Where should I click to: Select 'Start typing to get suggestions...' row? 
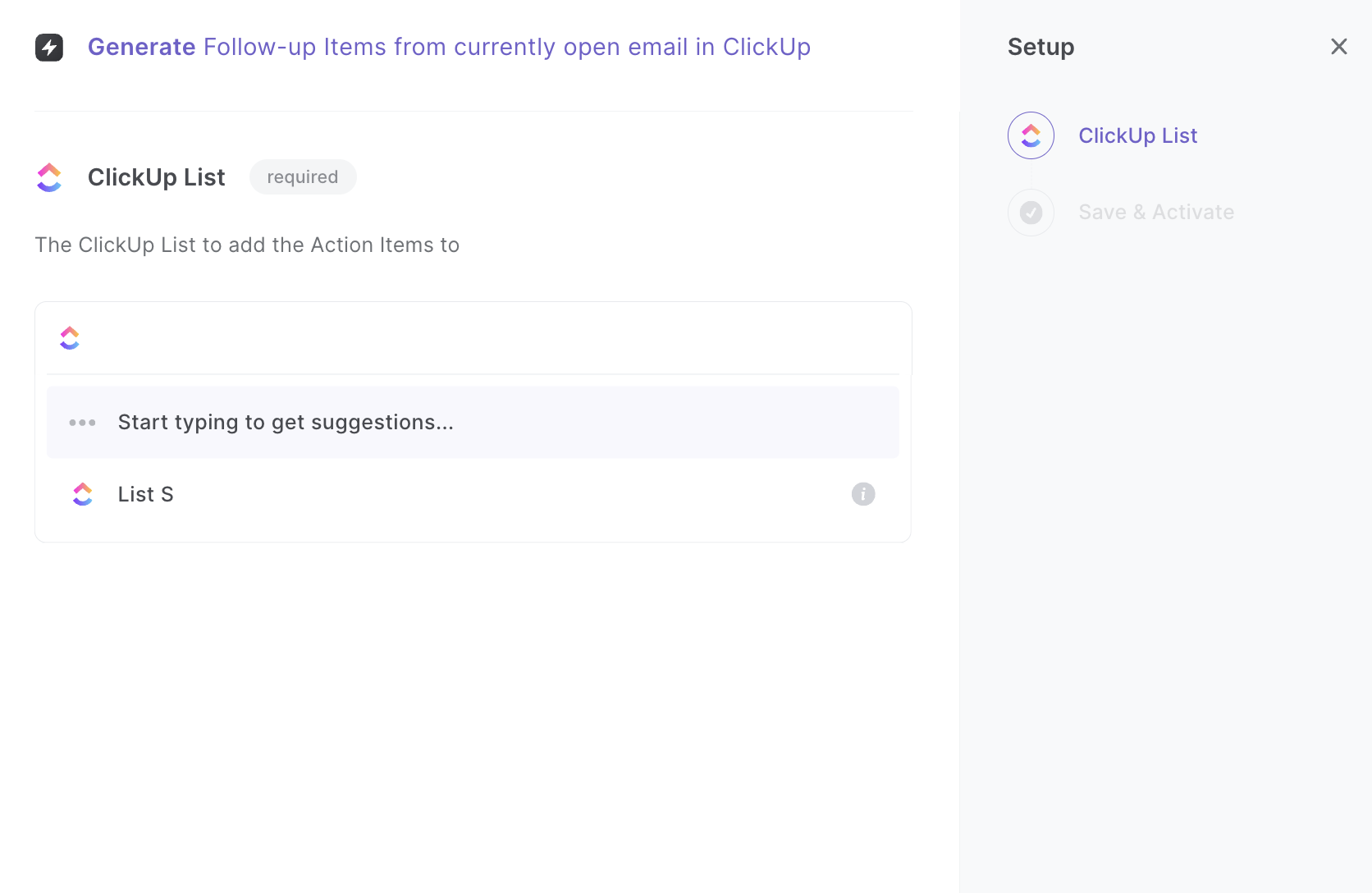(473, 423)
